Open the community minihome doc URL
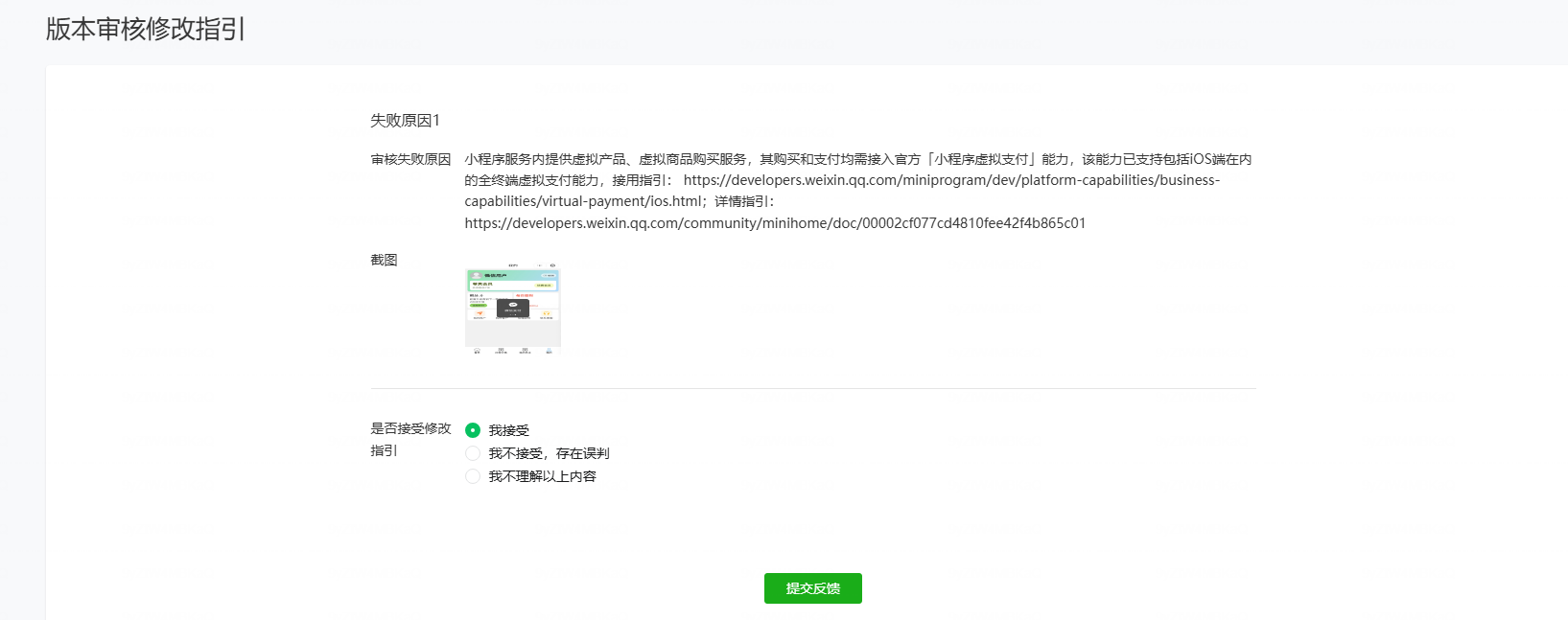1568x620 pixels. tap(775, 223)
